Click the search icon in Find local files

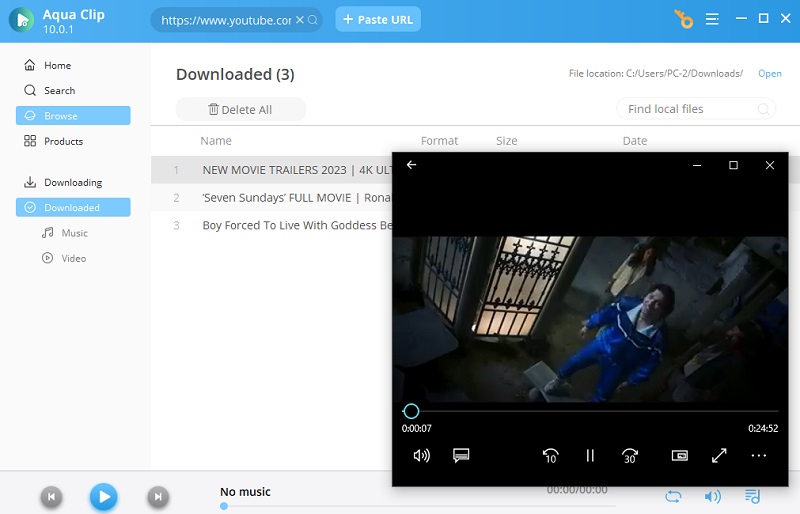tap(763, 109)
